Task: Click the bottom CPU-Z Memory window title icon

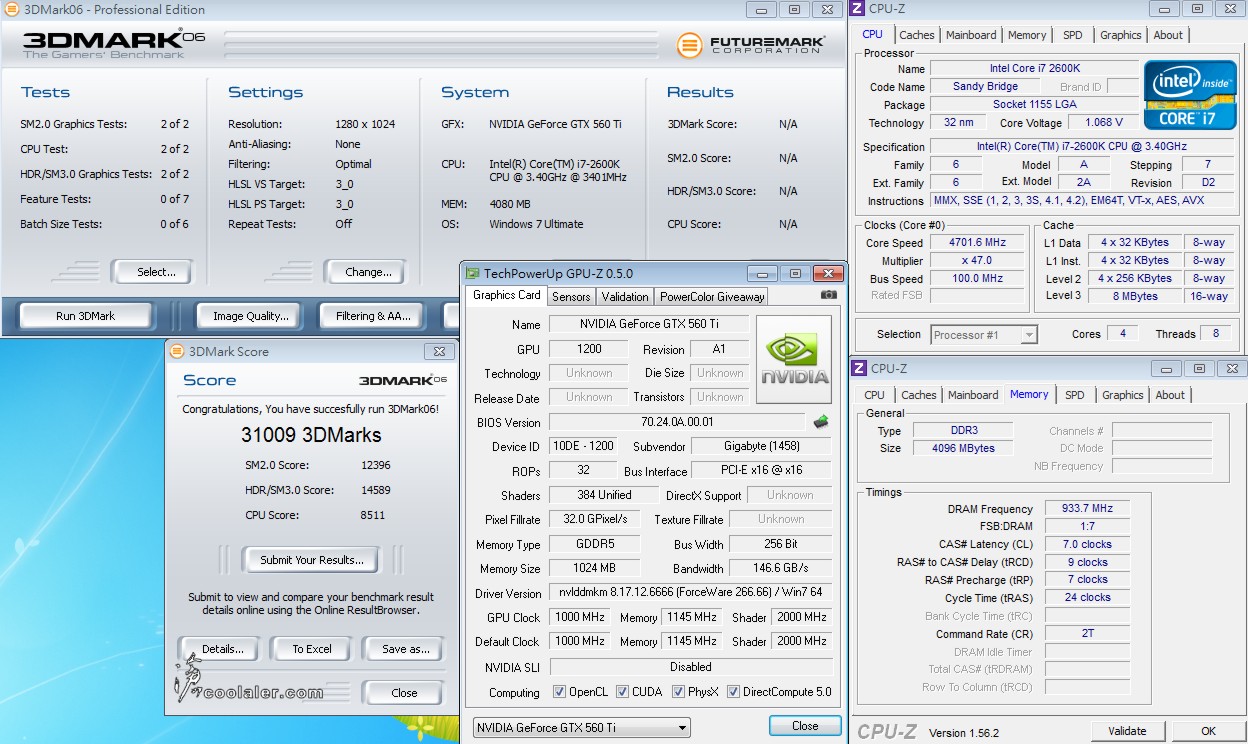Action: point(859,369)
